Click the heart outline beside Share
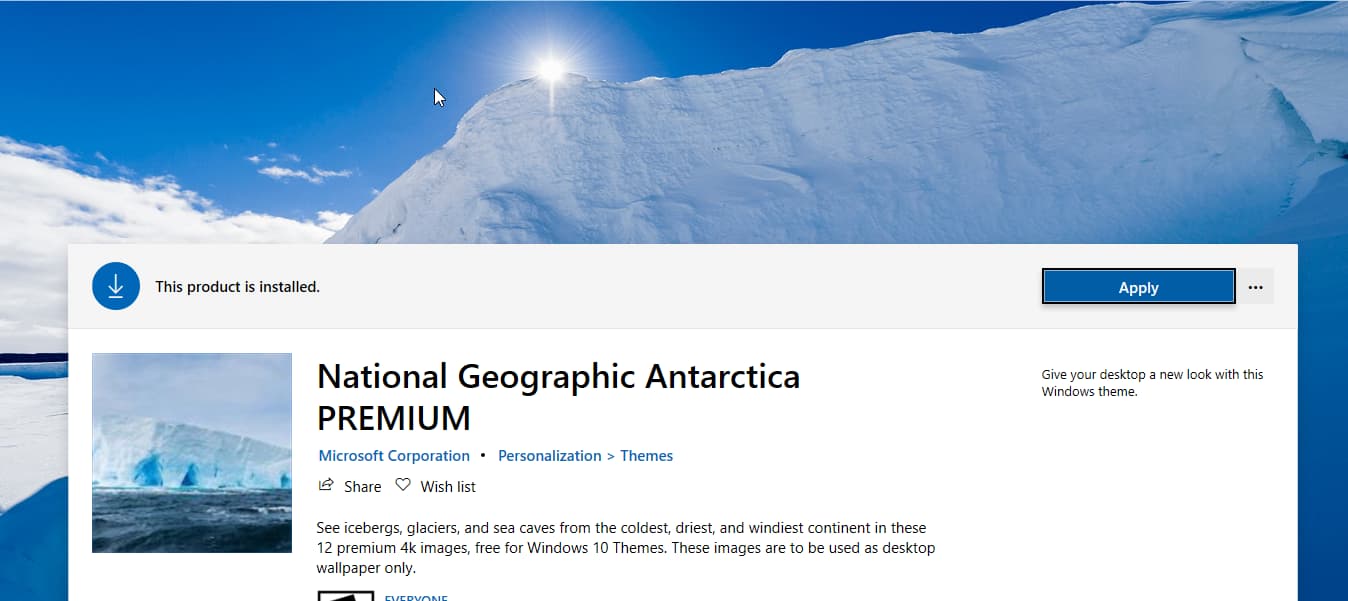Viewport: 1348px width, 601px height. point(402,484)
